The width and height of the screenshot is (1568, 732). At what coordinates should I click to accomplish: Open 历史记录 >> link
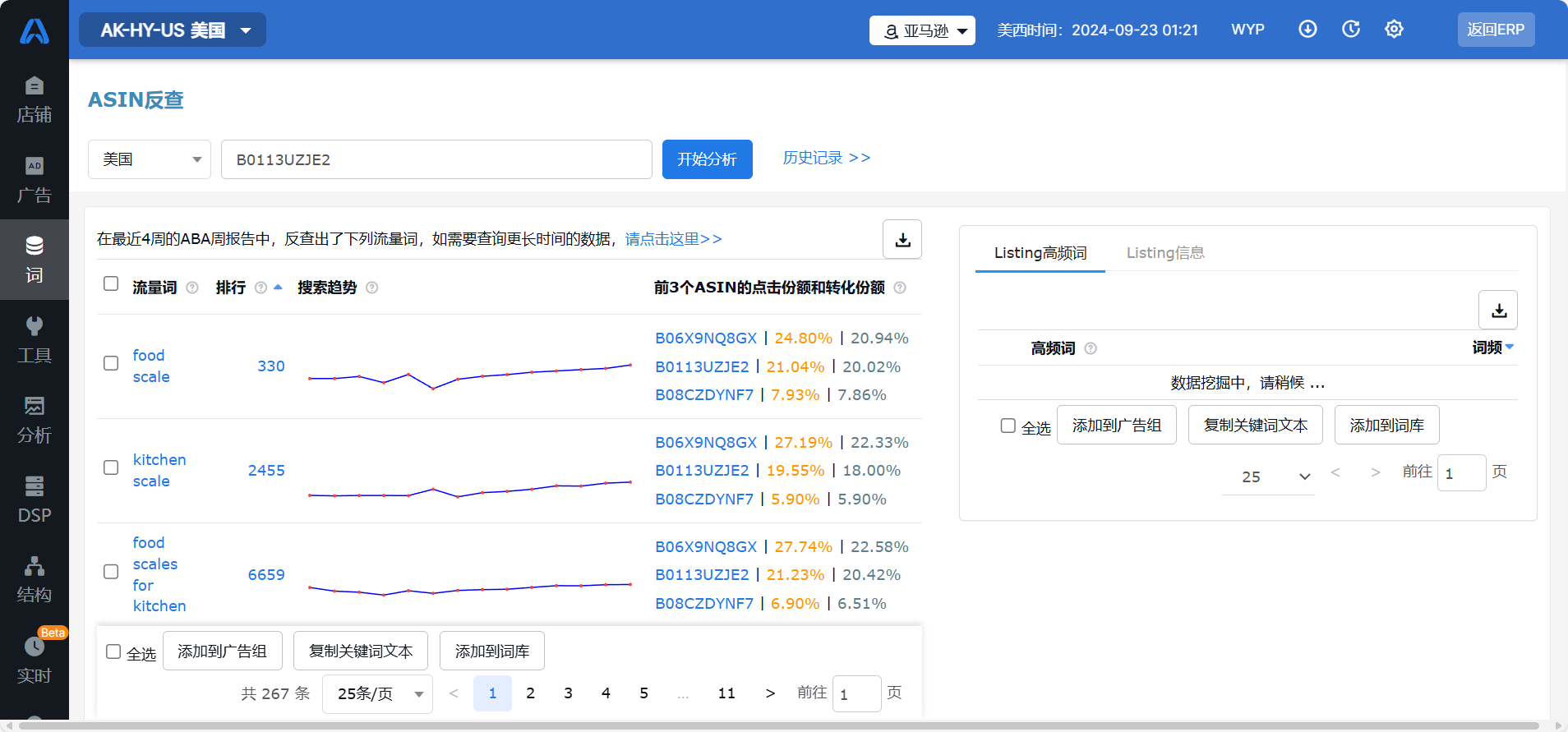[826, 158]
